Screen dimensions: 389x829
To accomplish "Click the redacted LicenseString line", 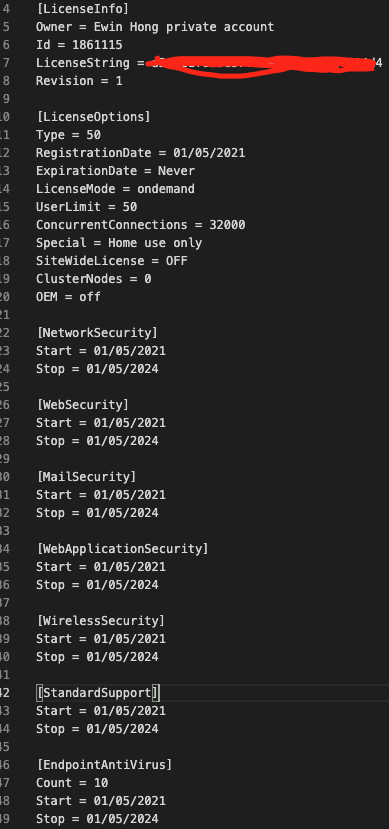I will click(x=209, y=63).
